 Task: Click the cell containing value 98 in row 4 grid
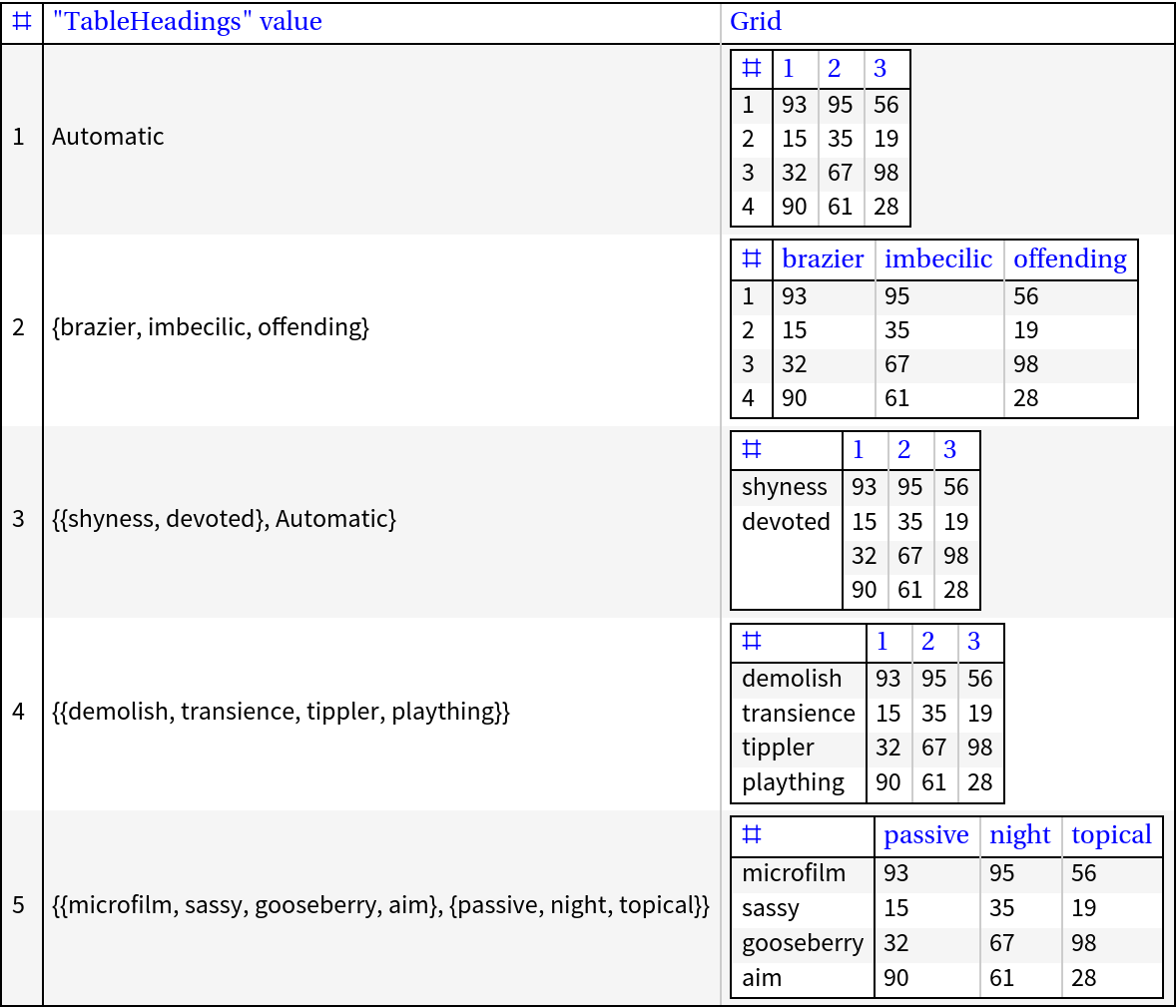[980, 748]
